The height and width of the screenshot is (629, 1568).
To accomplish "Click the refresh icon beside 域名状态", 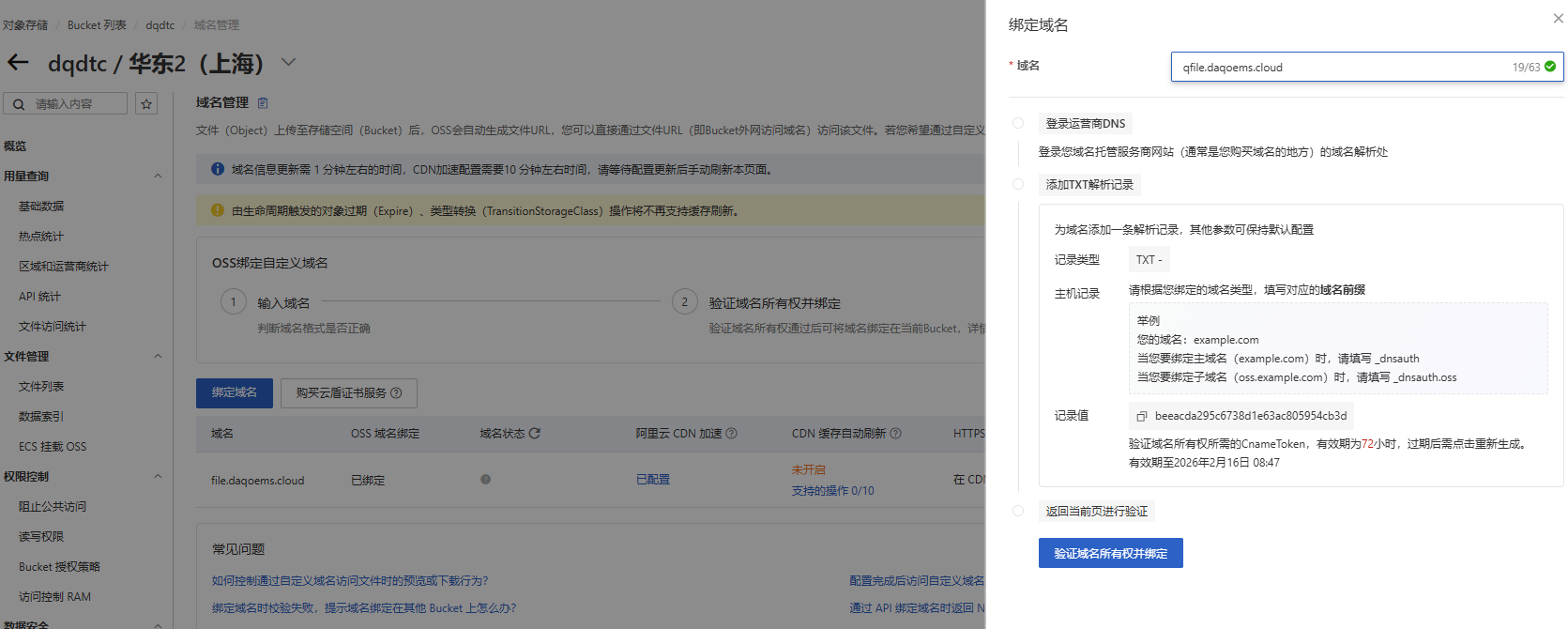I will pyautogui.click(x=535, y=434).
